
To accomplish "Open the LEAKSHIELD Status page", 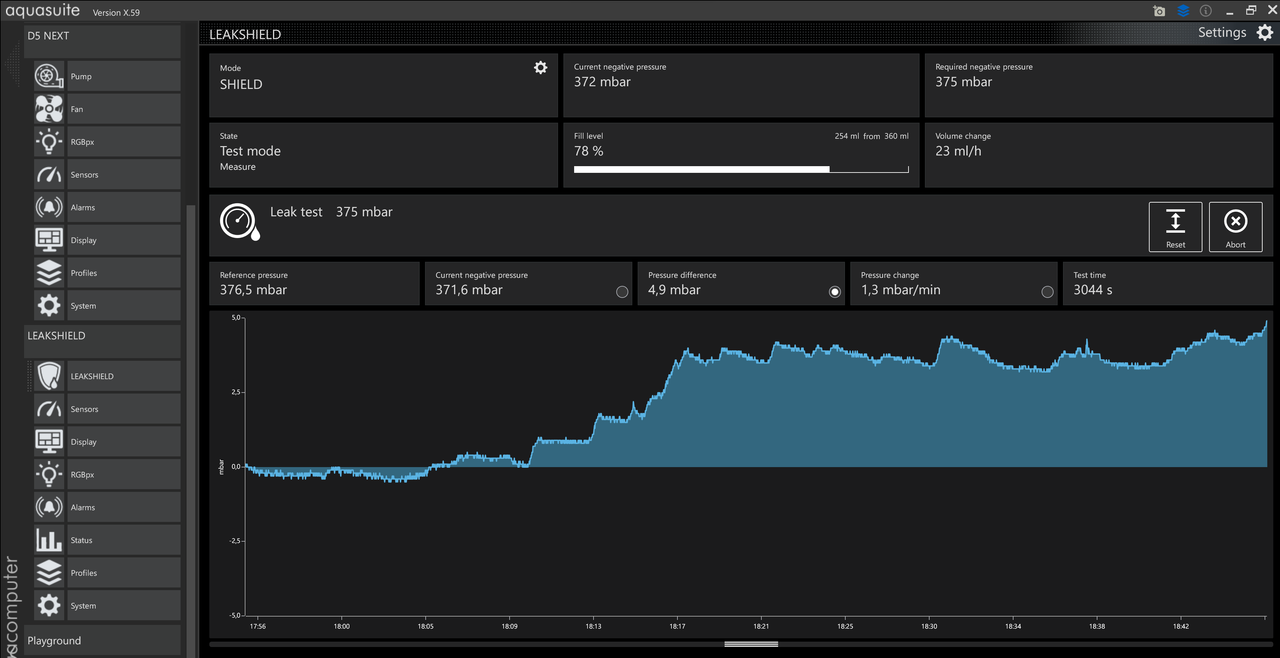I will pyautogui.click(x=107, y=540).
